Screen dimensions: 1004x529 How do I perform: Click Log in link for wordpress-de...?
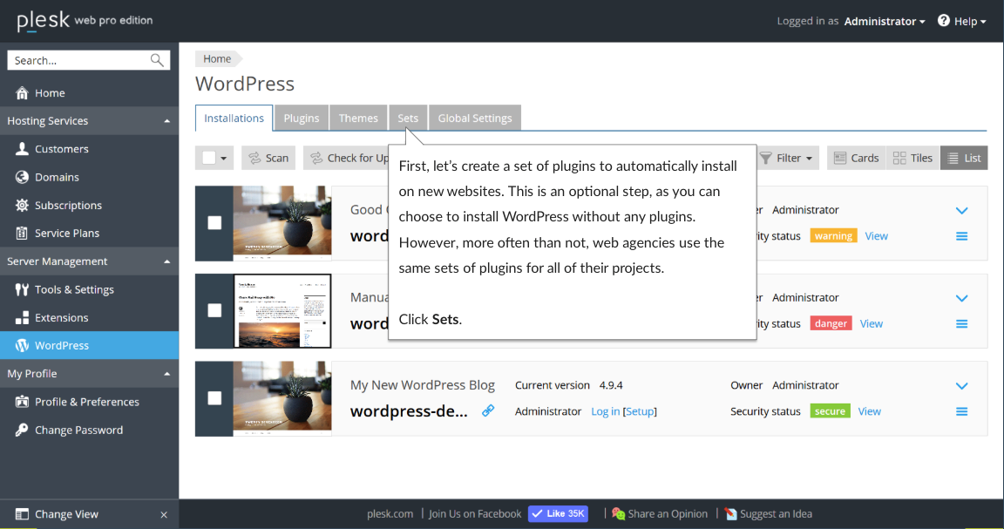605,411
